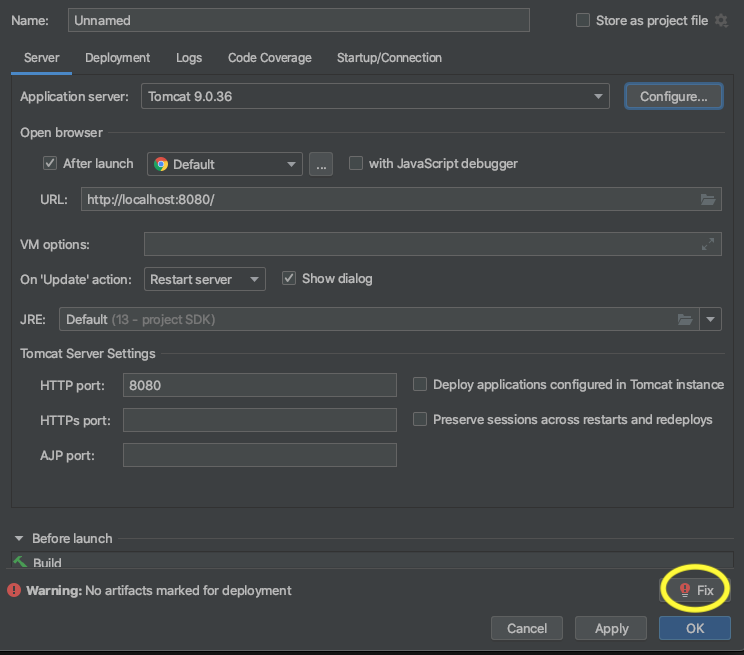Open the folder browse icon in URL field

[x=708, y=199]
